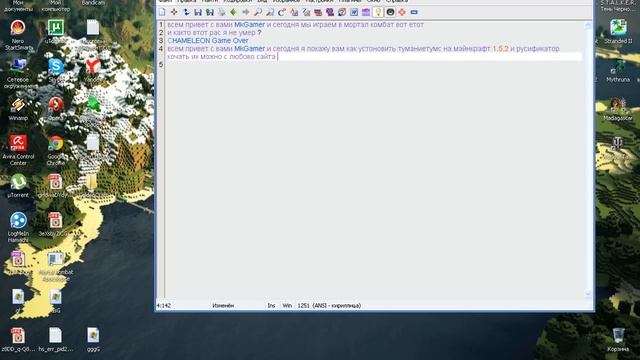Click the green diamond toolbar icon

tap(233, 12)
